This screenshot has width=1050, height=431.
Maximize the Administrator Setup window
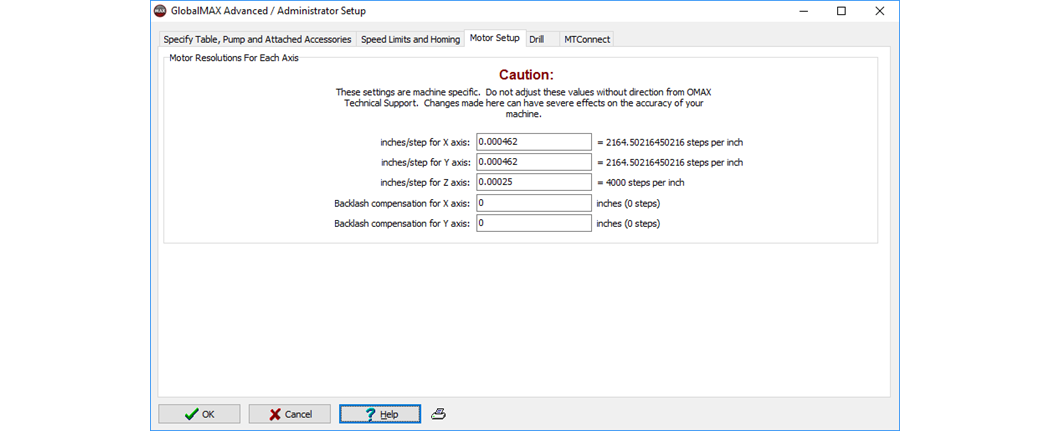point(841,11)
